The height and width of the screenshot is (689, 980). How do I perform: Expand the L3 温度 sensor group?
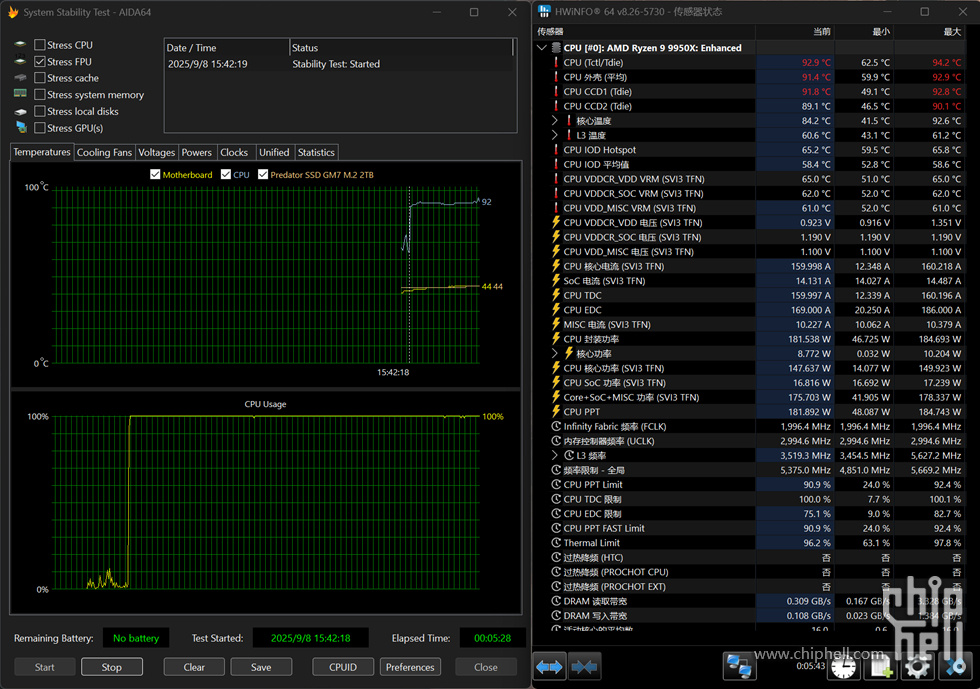click(x=554, y=135)
